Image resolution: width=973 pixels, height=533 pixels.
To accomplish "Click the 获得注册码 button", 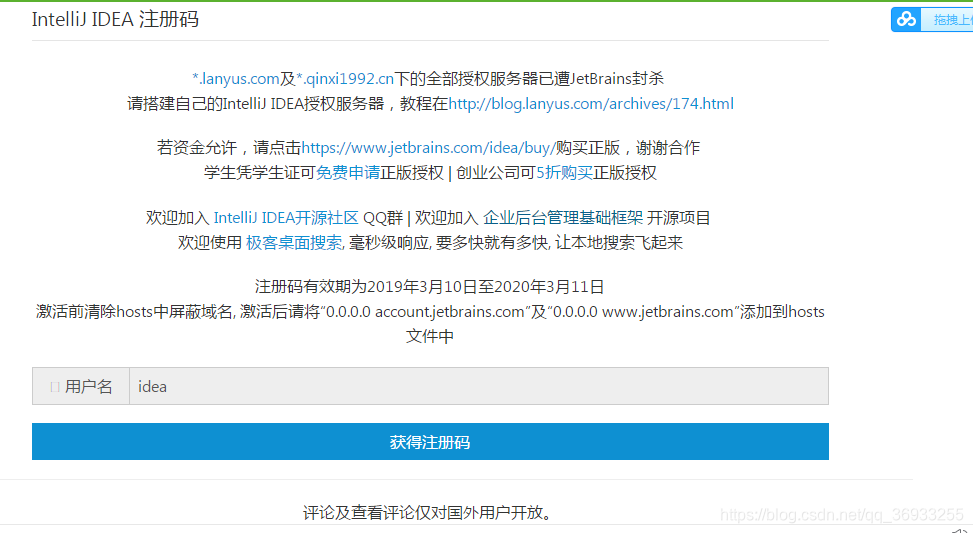I will [x=430, y=442].
